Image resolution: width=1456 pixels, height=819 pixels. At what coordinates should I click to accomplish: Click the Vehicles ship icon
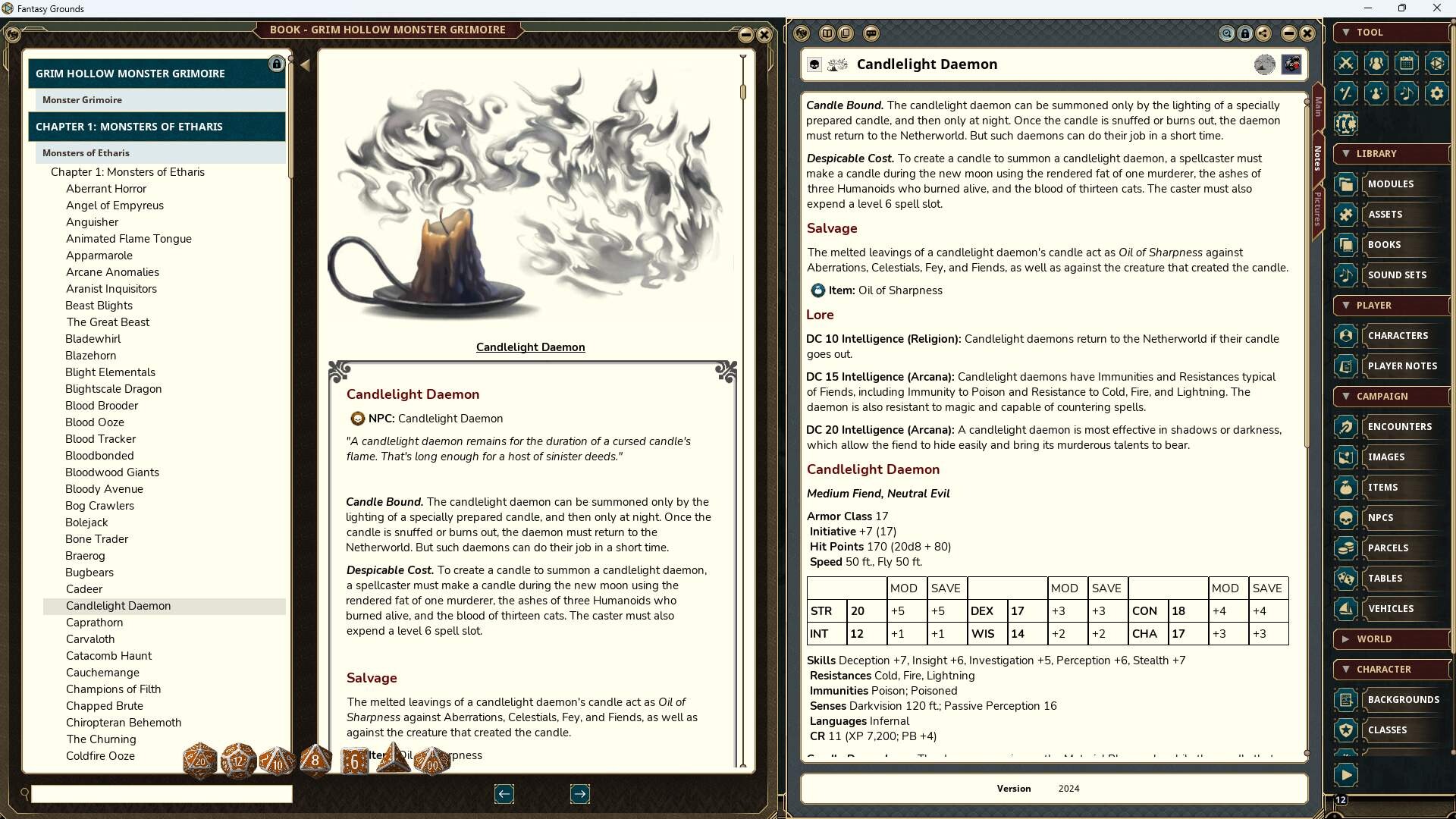pyautogui.click(x=1346, y=609)
